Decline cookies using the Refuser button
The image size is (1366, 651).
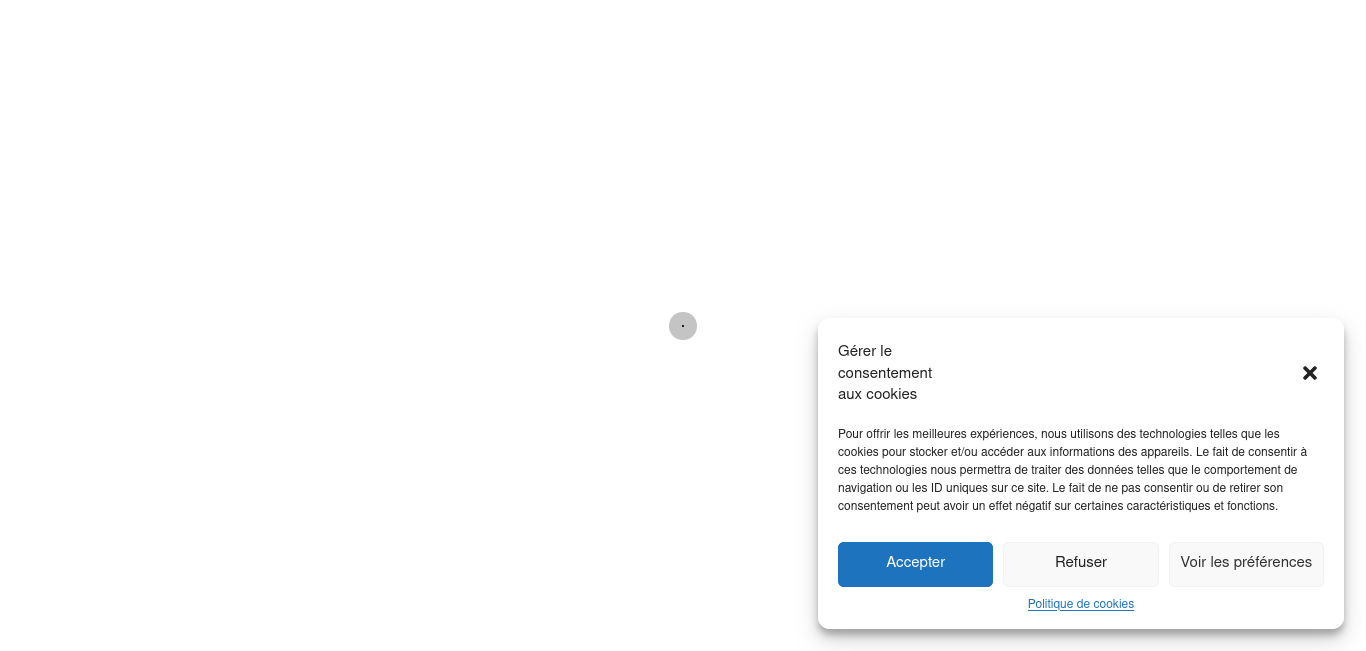pyautogui.click(x=1081, y=564)
